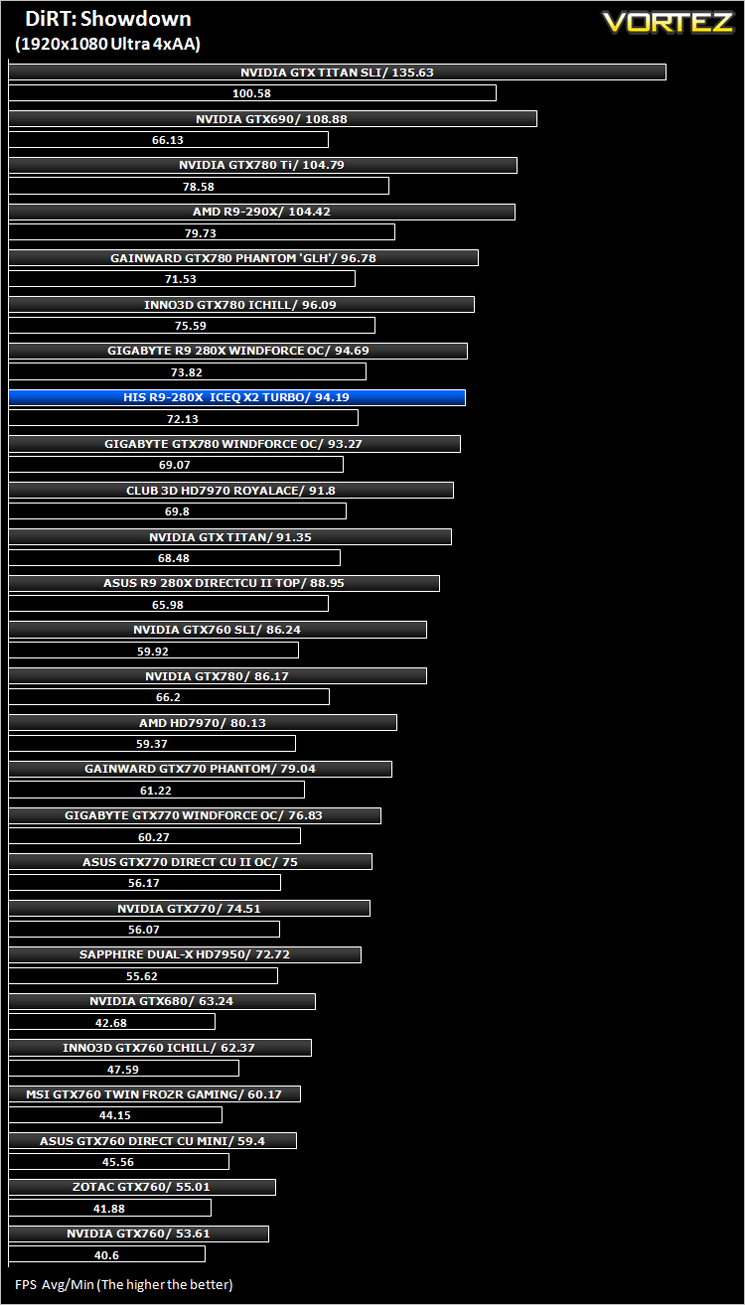Click INNO3D GTX760 ICHILL/ 62.37 bar
This screenshot has height=1305, width=745.
click(x=160, y=1048)
